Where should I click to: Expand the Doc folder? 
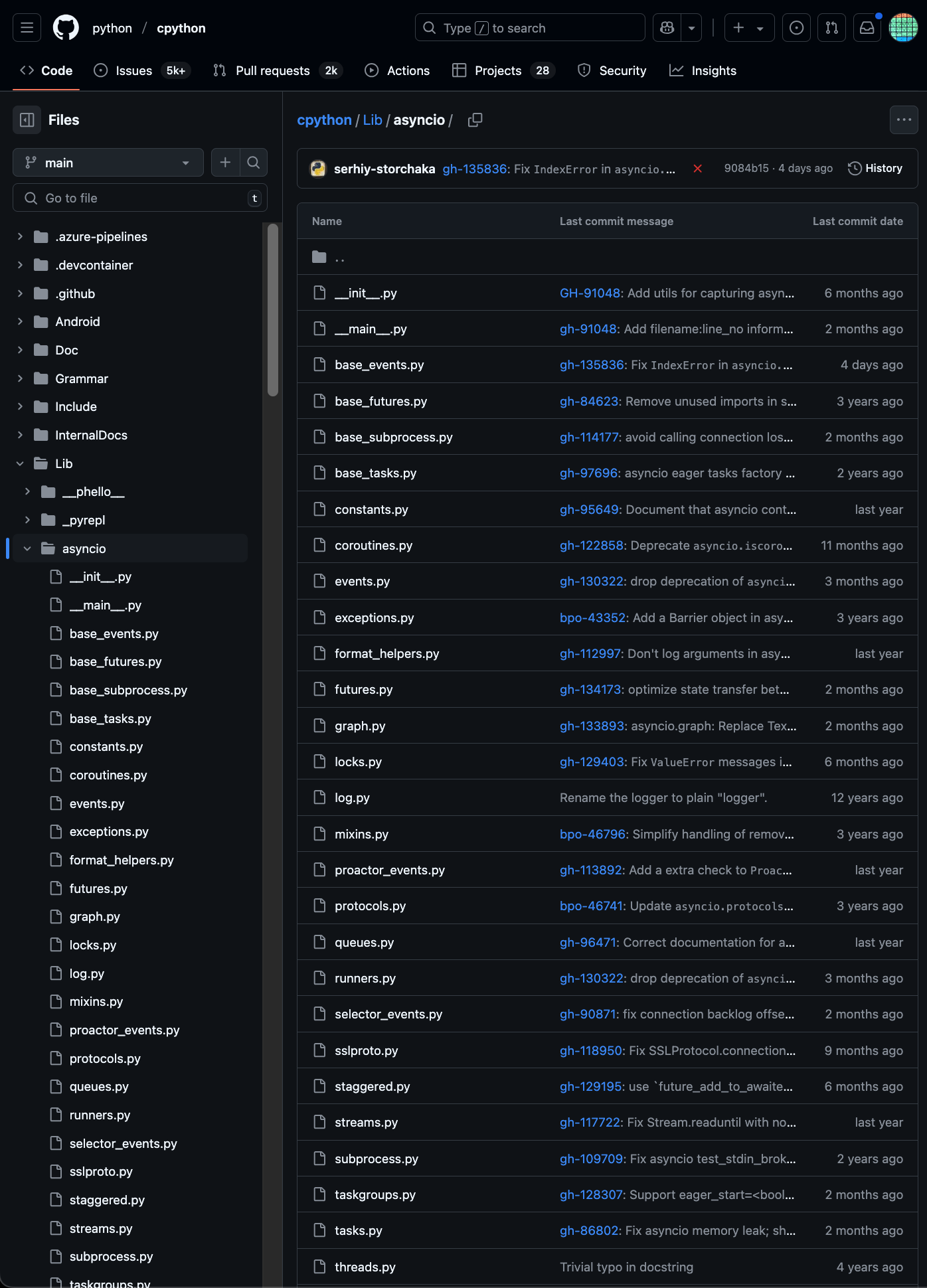(20, 350)
